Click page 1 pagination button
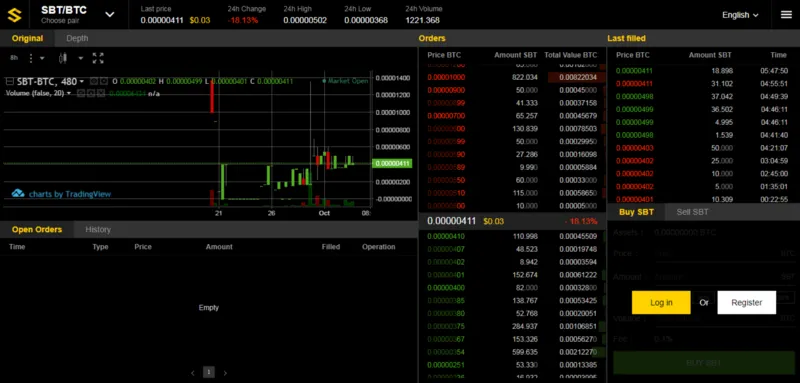 (x=209, y=372)
